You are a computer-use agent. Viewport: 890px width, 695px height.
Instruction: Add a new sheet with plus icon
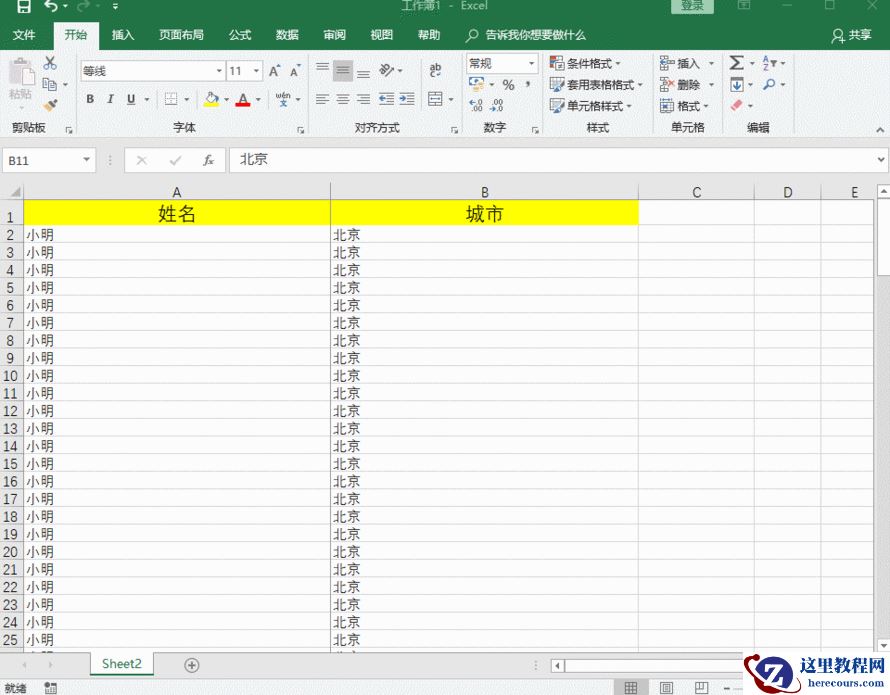(x=192, y=665)
